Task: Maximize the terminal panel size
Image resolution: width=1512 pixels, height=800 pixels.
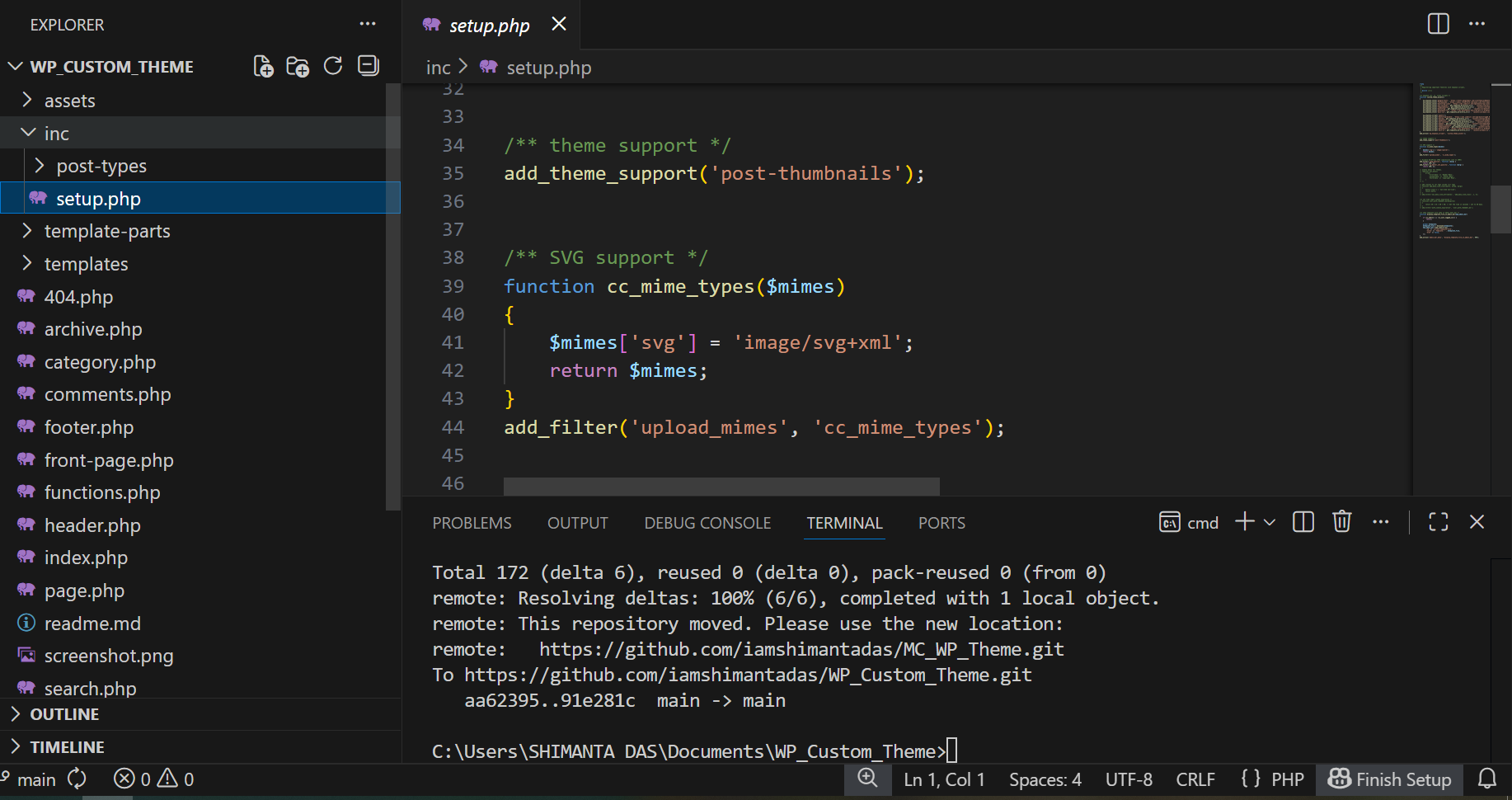Action: coord(1439,522)
